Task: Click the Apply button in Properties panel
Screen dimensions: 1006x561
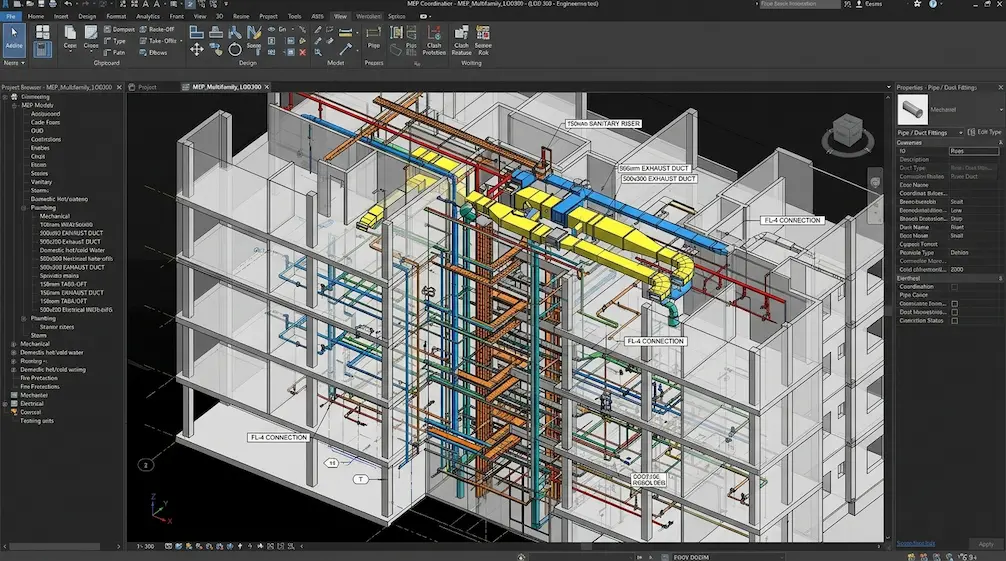Action: click(x=985, y=544)
